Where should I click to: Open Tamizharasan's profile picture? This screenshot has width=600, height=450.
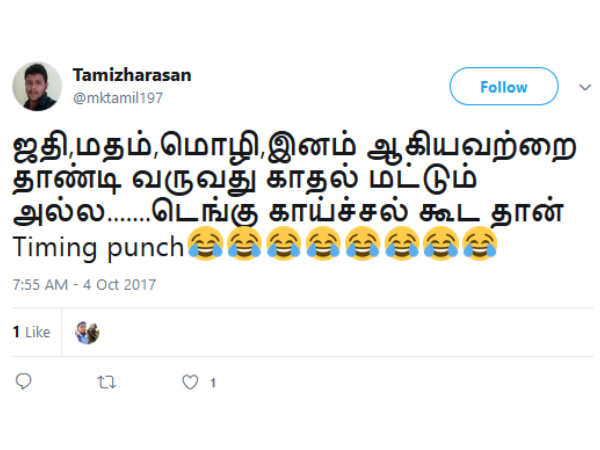click(37, 86)
